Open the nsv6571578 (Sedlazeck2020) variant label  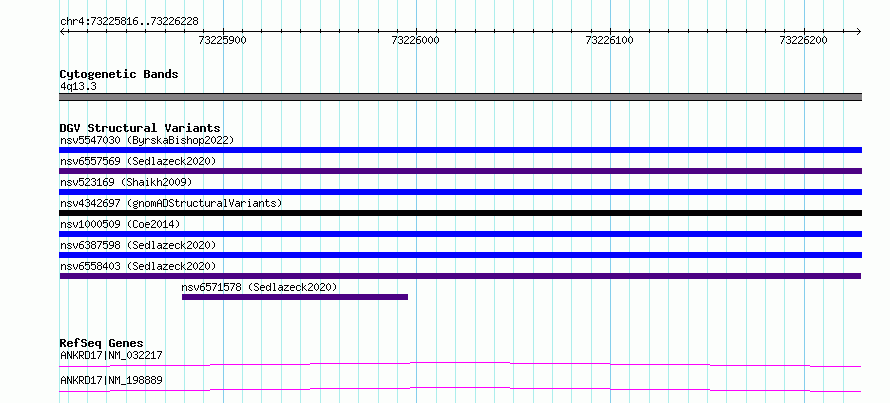point(259,287)
